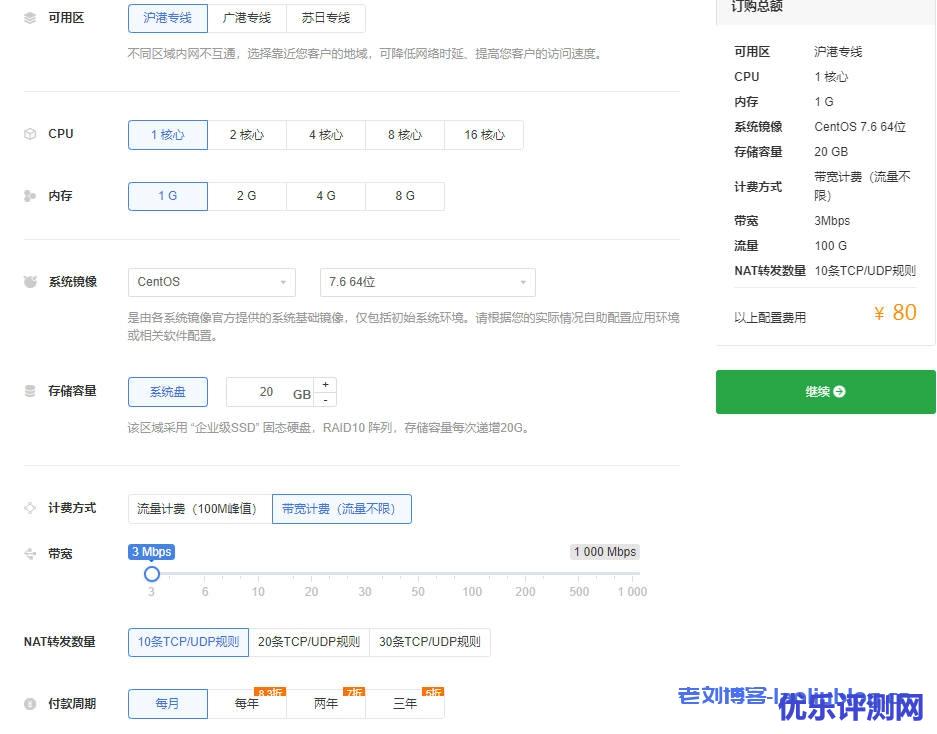Click 3Mbps value in order summary
The width and height of the screenshot is (937, 734).
(832, 221)
